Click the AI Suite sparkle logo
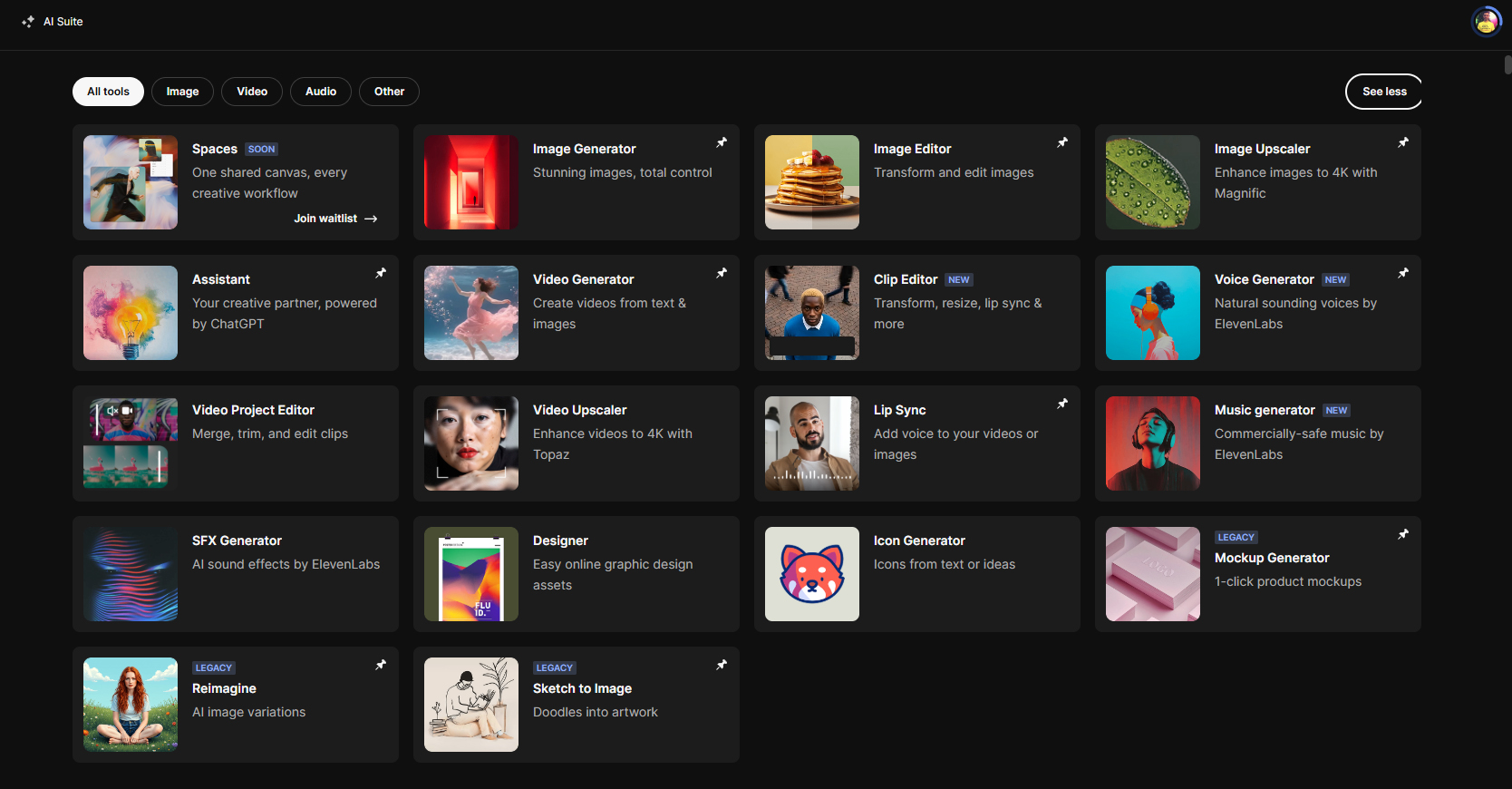 28,22
